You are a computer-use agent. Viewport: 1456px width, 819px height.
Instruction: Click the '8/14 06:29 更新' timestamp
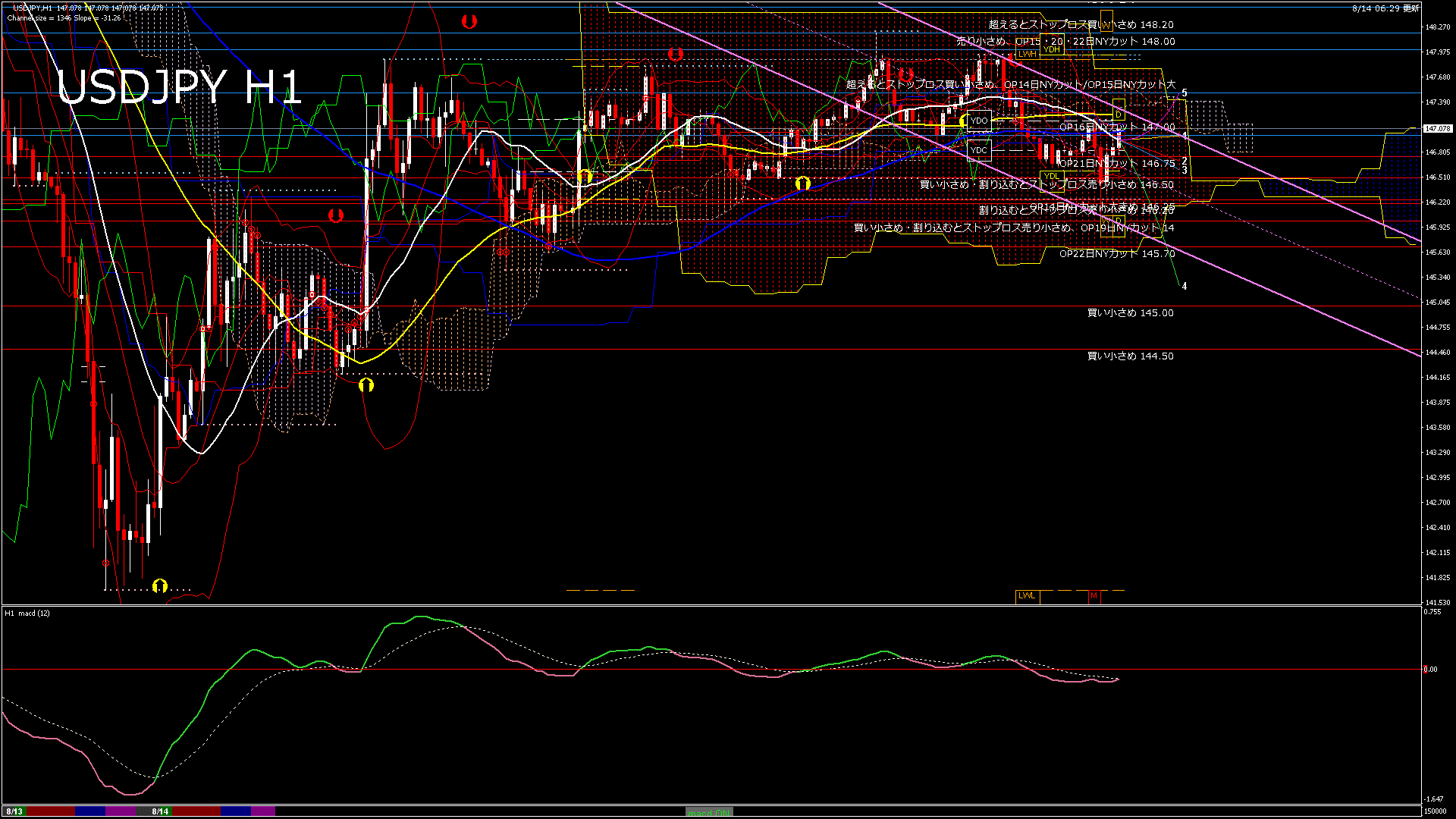[1385, 8]
